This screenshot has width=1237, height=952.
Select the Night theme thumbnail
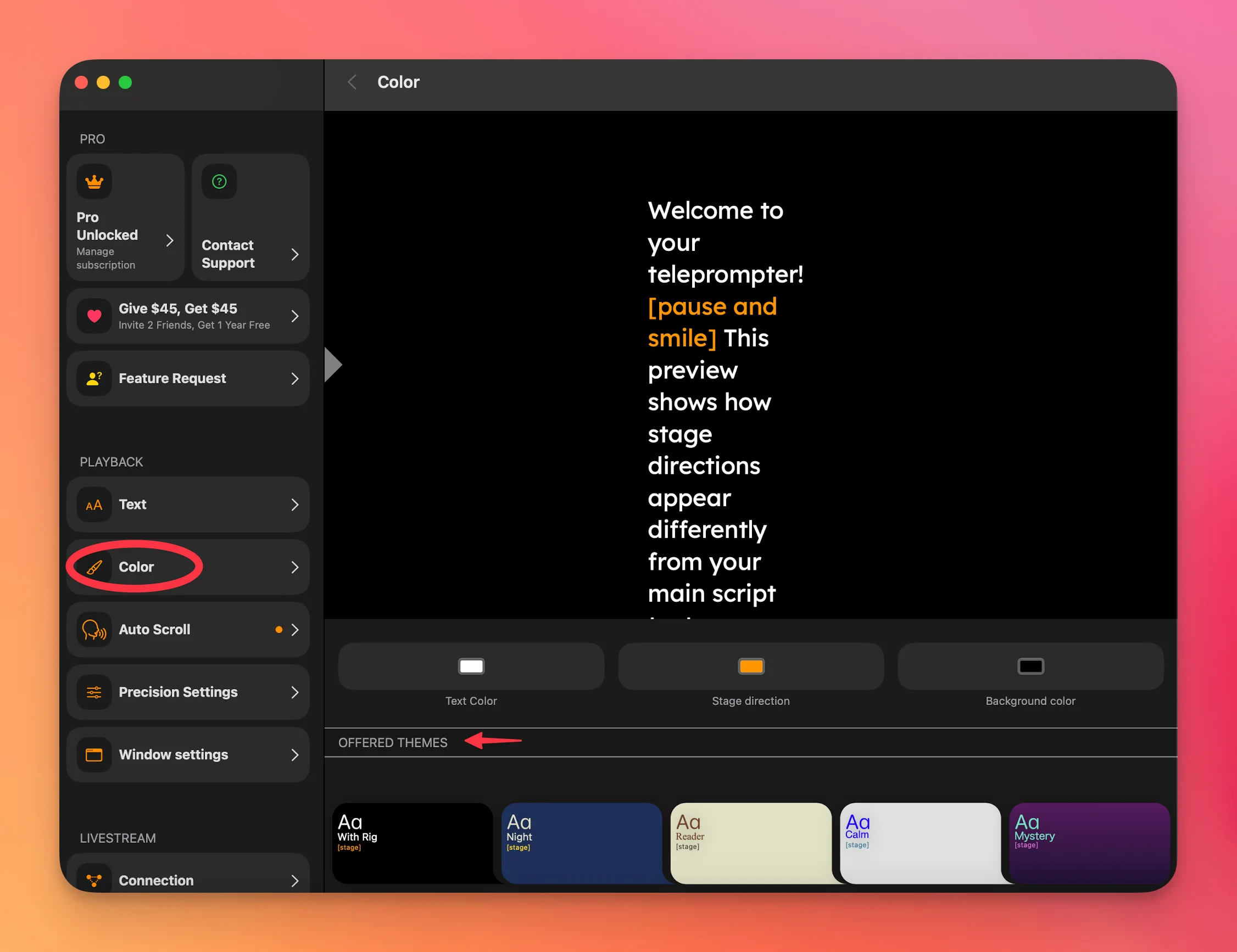pos(581,843)
